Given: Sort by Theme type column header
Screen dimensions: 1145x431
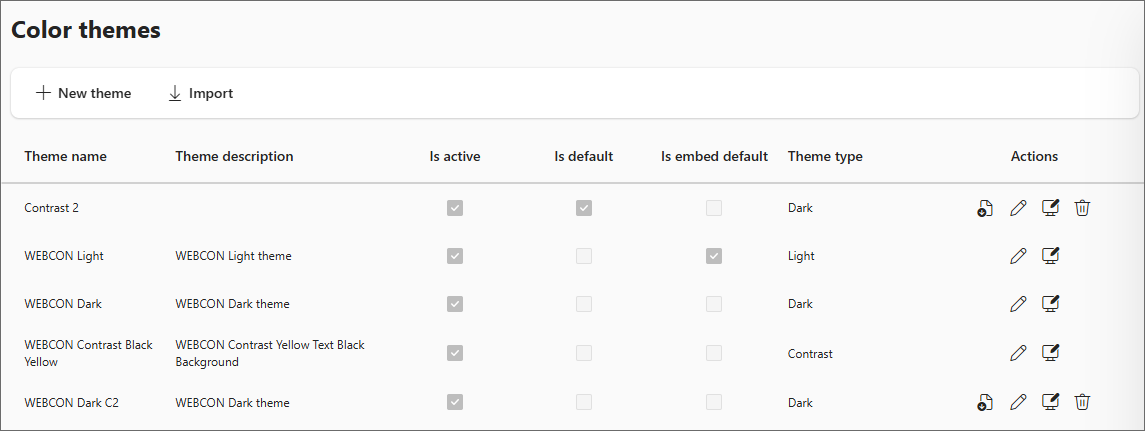Looking at the screenshot, I should (825, 156).
